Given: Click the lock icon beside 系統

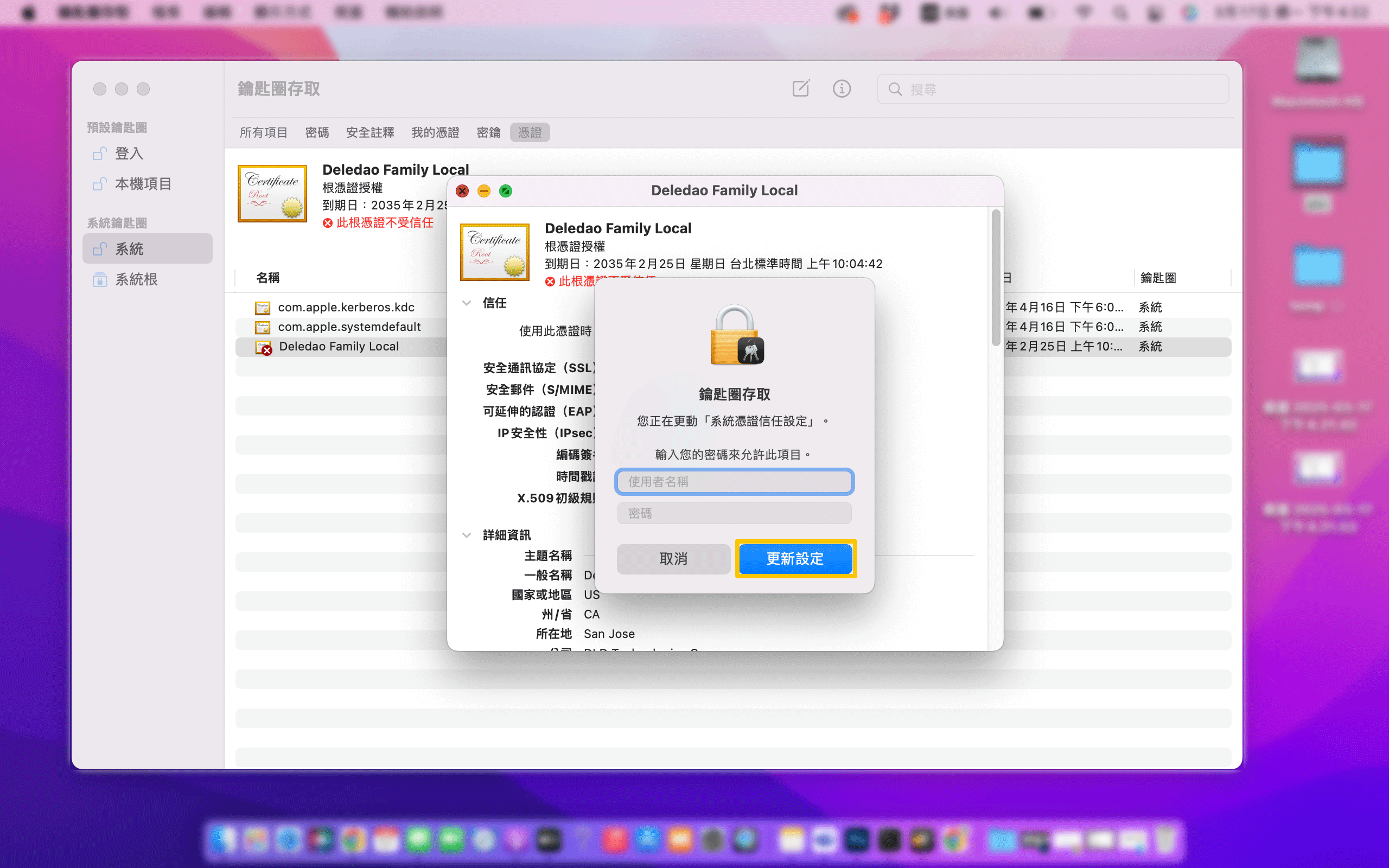Looking at the screenshot, I should click(x=100, y=248).
